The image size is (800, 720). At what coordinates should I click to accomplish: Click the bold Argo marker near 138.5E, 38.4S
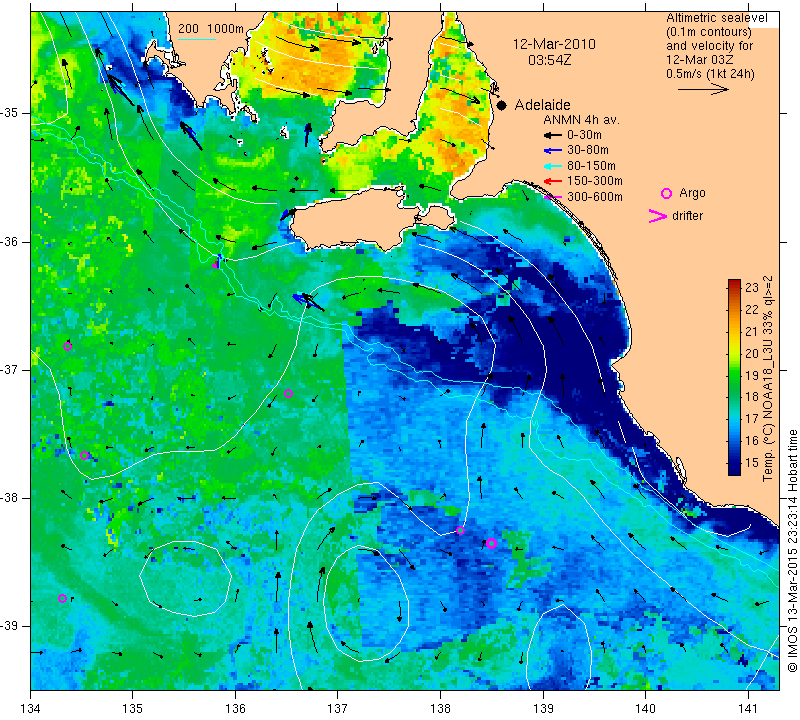click(x=491, y=543)
